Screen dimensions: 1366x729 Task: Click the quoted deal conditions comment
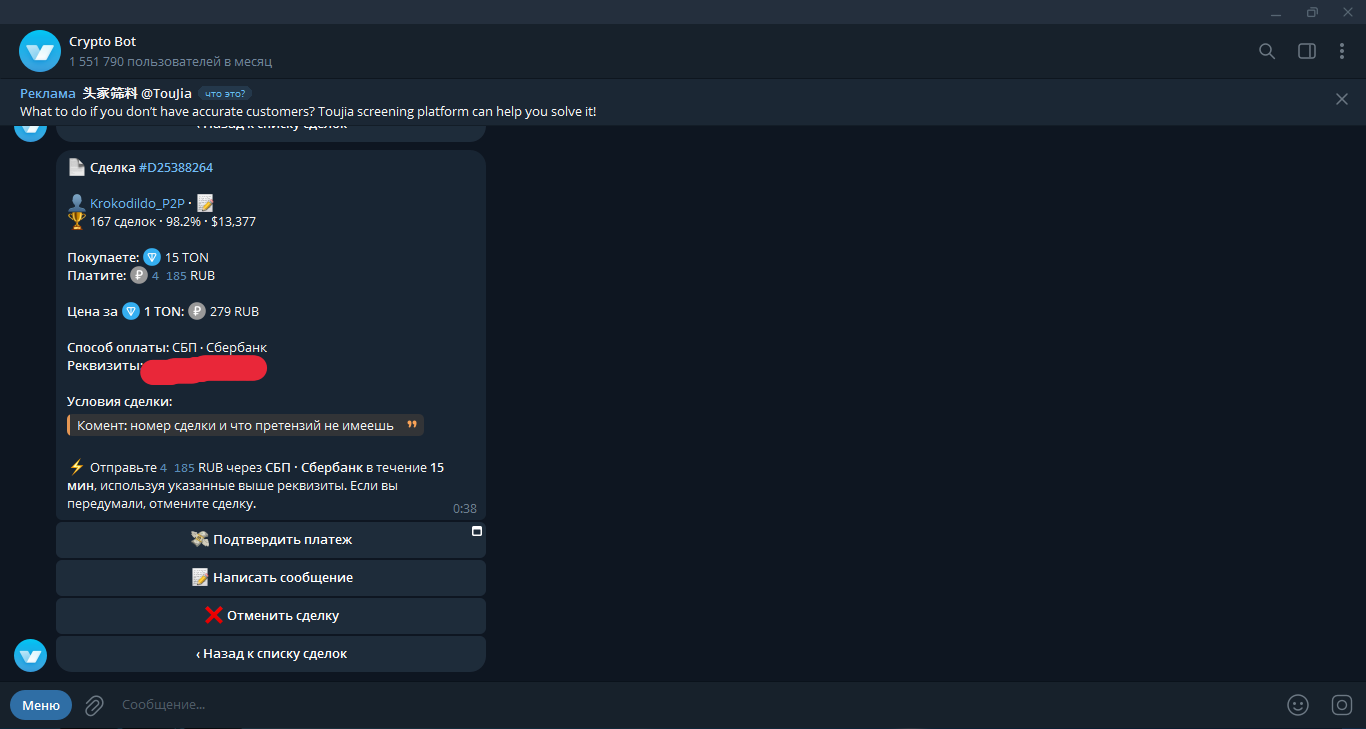tap(246, 425)
